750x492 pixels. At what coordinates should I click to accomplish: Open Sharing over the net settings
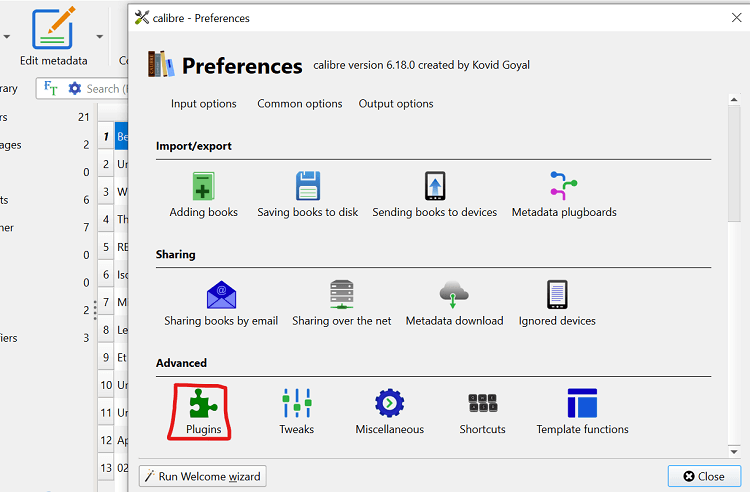(x=342, y=304)
